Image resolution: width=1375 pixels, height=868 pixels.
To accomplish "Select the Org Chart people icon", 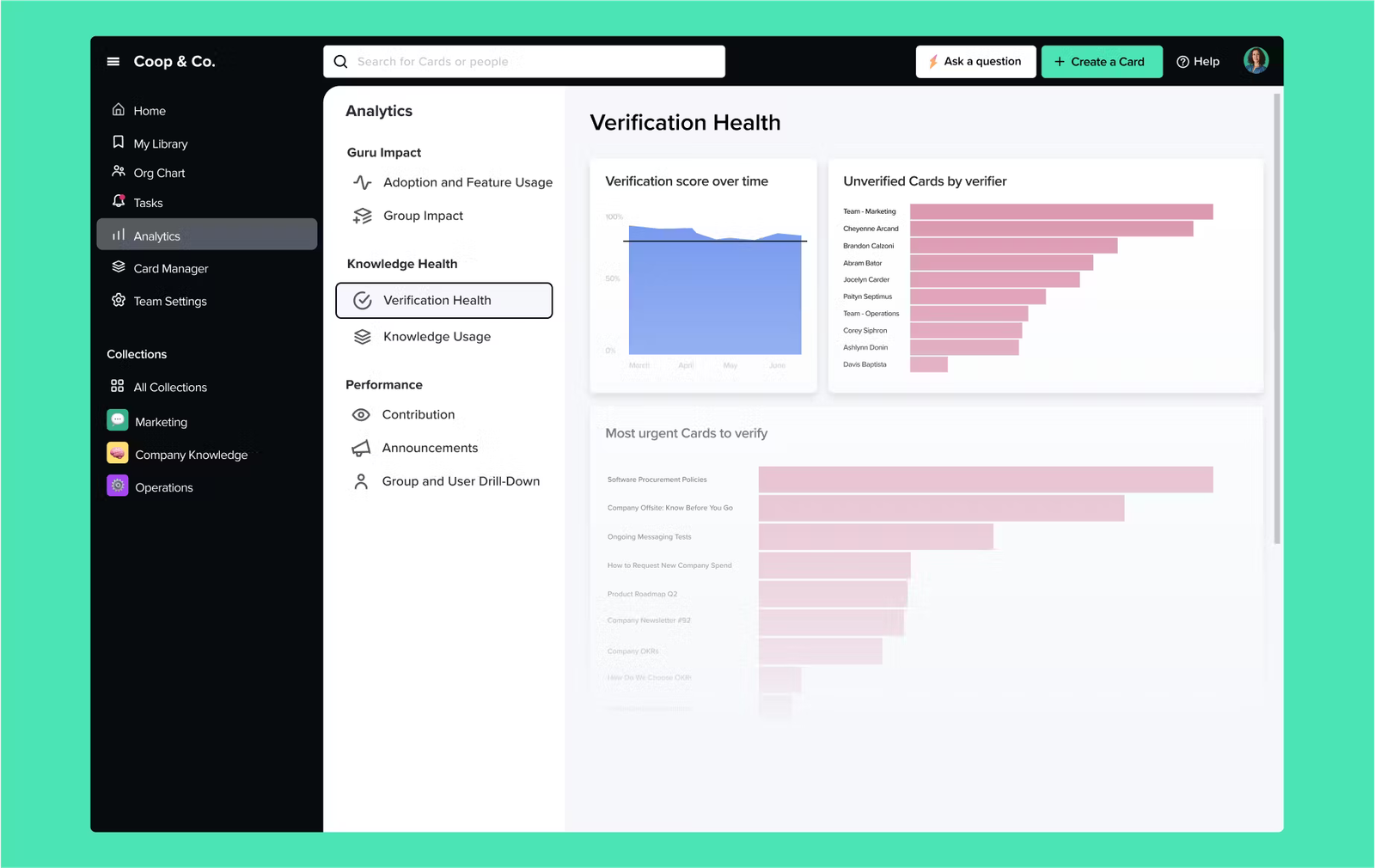I will 119,171.
